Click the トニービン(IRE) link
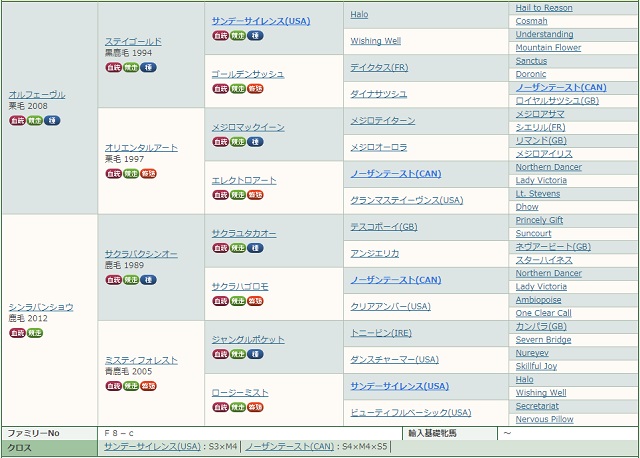 coord(381,333)
